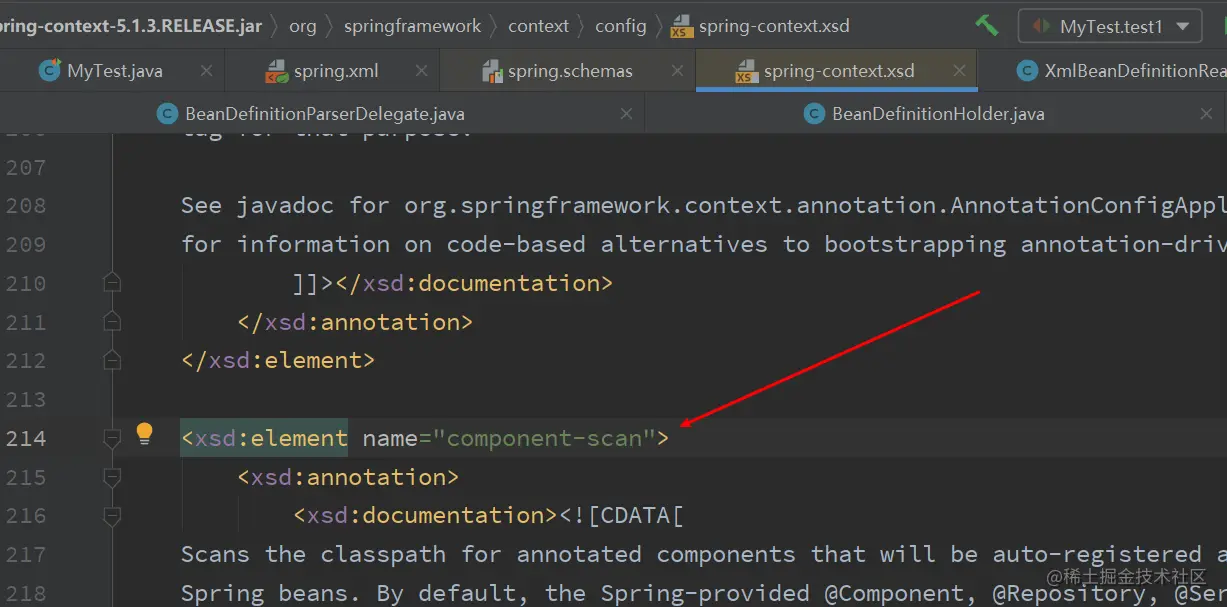Click line number 208 in the gutter
The height and width of the screenshot is (607, 1227).
[26, 206]
